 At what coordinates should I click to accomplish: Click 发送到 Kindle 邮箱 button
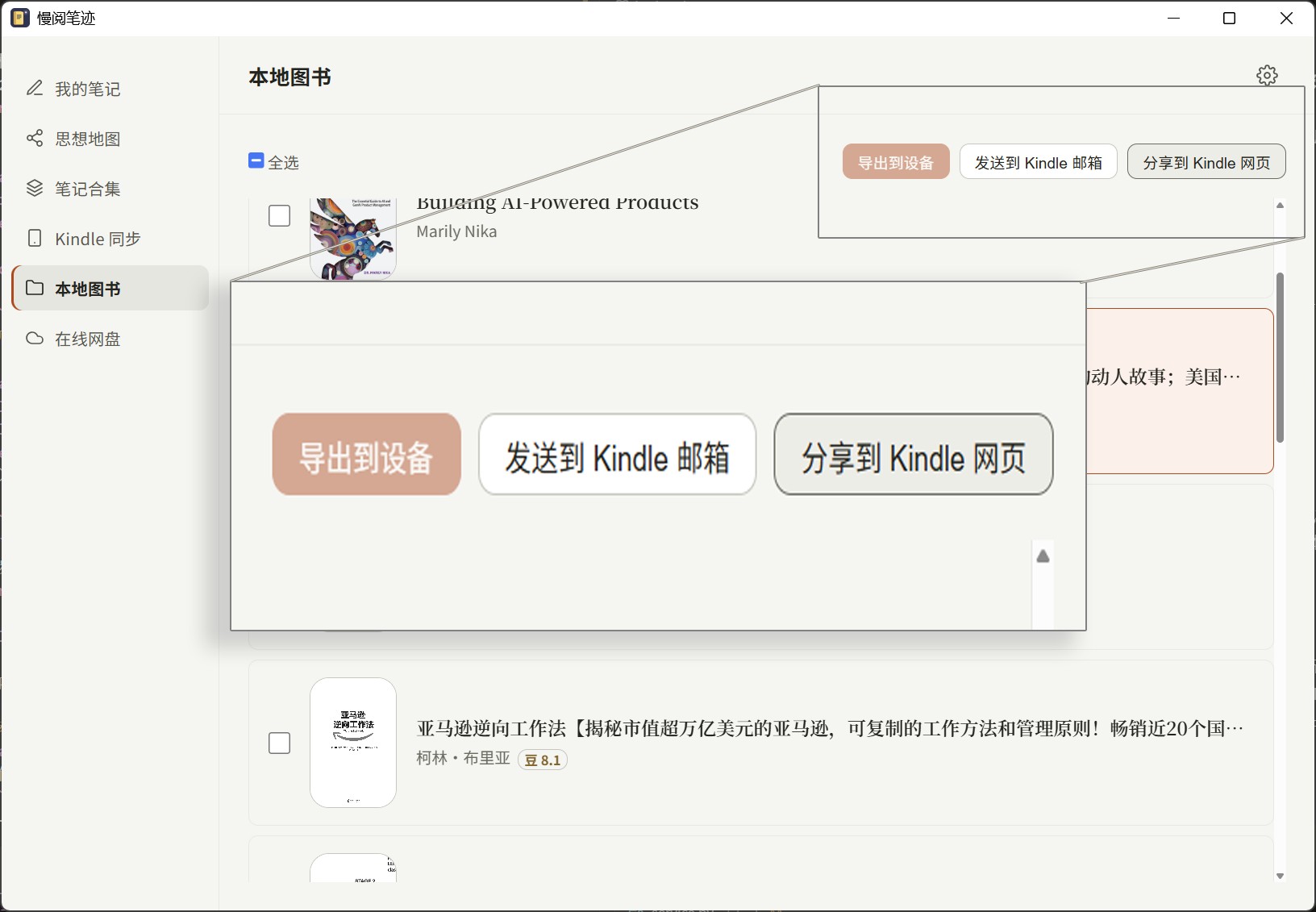pyautogui.click(x=1038, y=162)
